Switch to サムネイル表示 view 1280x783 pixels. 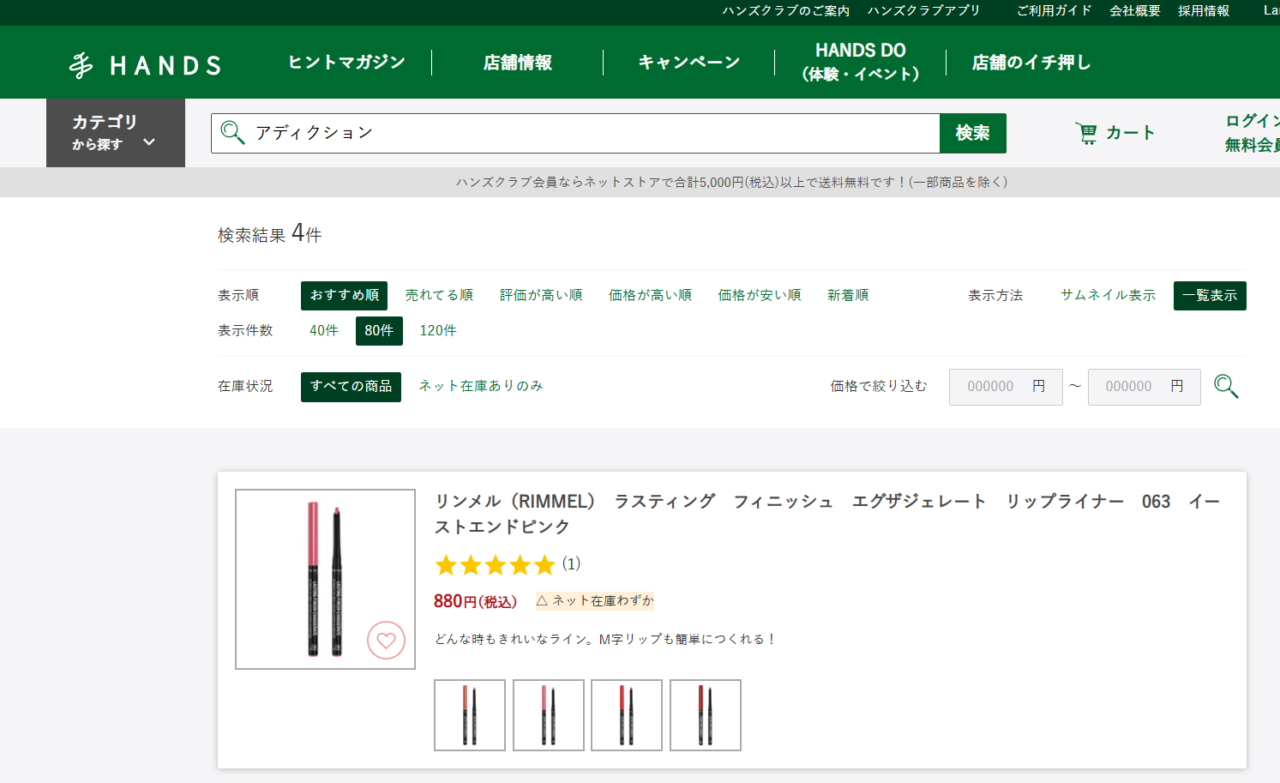click(x=1108, y=296)
